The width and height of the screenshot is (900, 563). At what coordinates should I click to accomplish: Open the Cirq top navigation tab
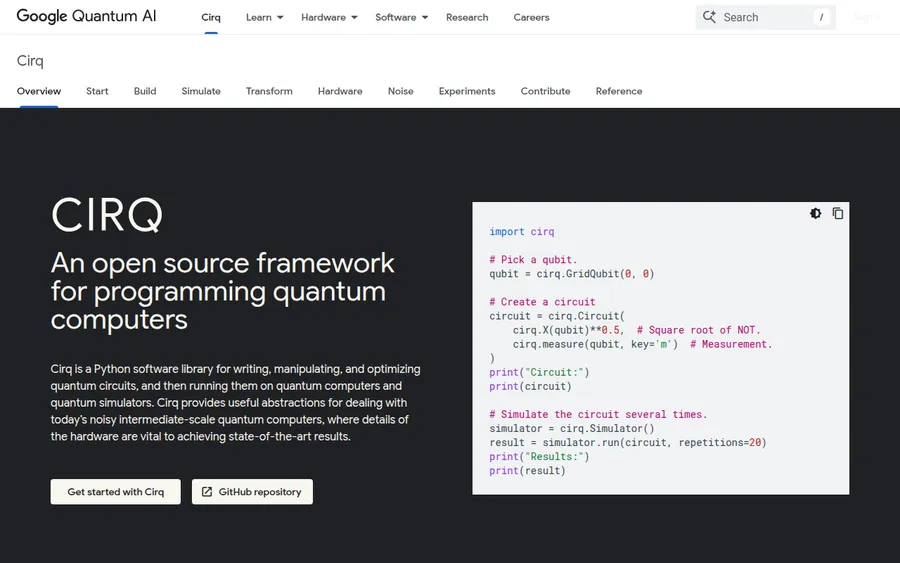point(211,17)
